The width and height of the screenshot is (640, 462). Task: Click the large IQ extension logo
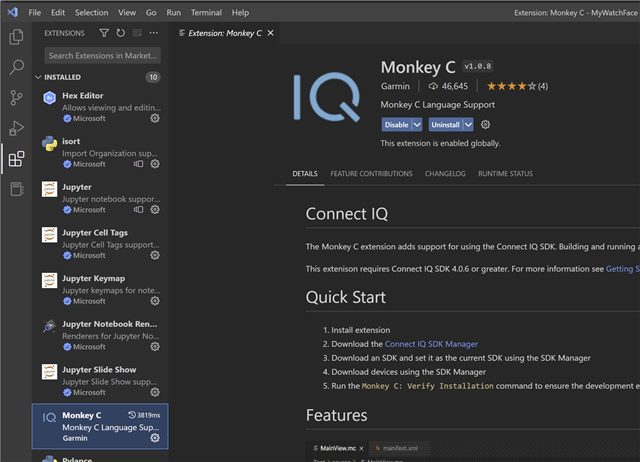327,97
